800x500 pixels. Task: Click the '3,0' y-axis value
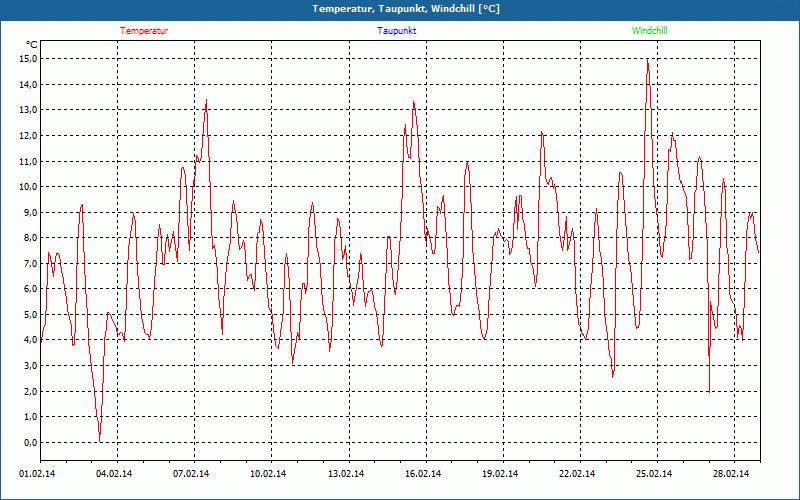click(31, 366)
